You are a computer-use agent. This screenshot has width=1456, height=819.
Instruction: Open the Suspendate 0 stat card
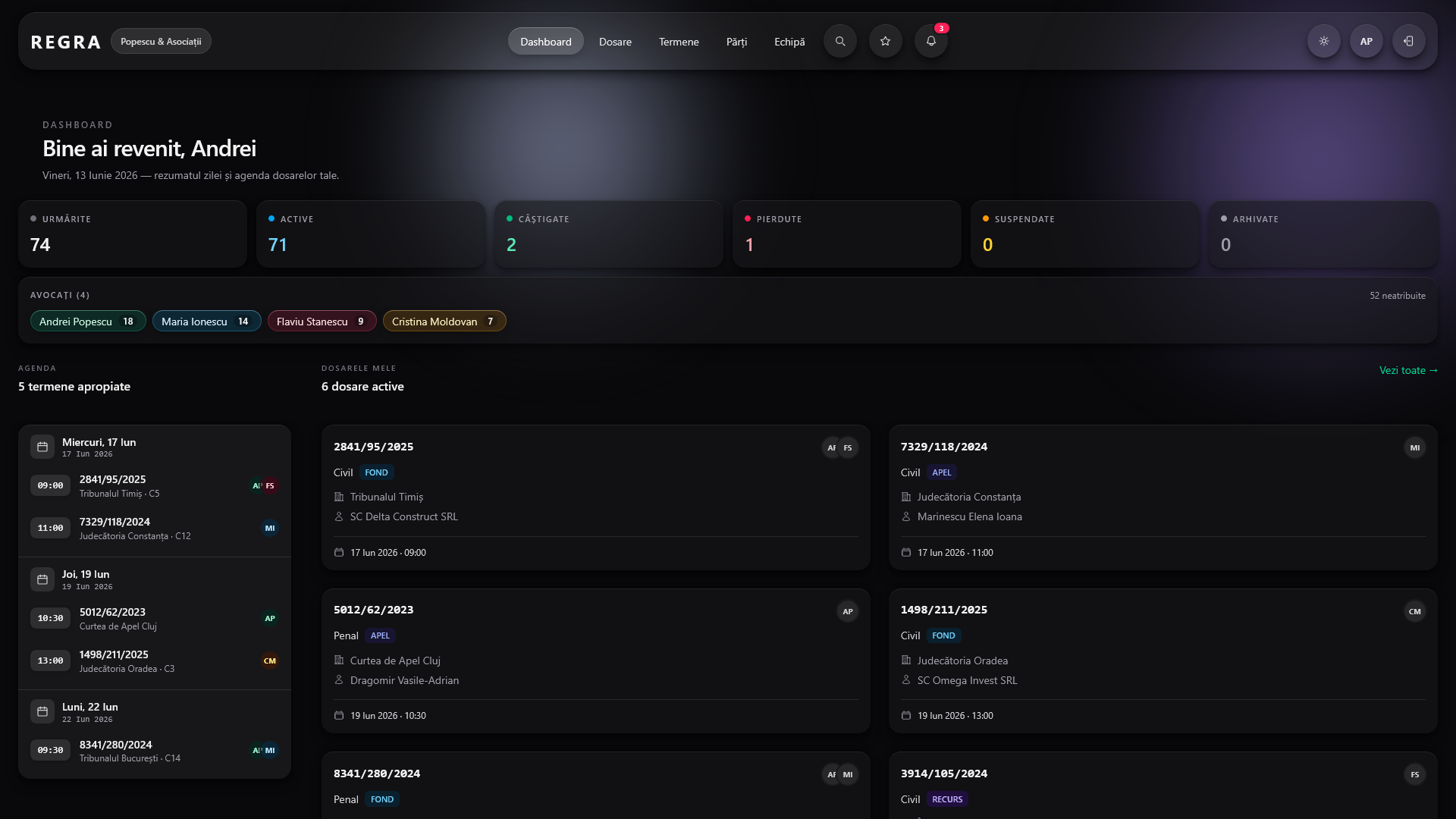pos(1085,234)
